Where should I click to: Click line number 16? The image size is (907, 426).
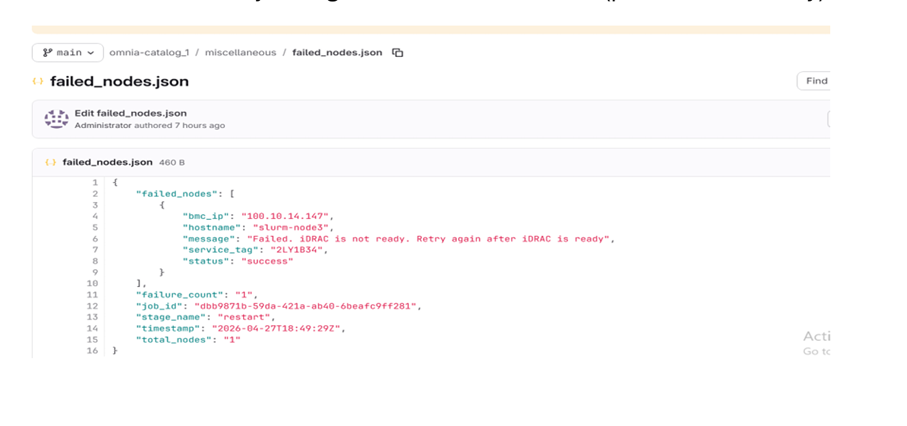93,351
